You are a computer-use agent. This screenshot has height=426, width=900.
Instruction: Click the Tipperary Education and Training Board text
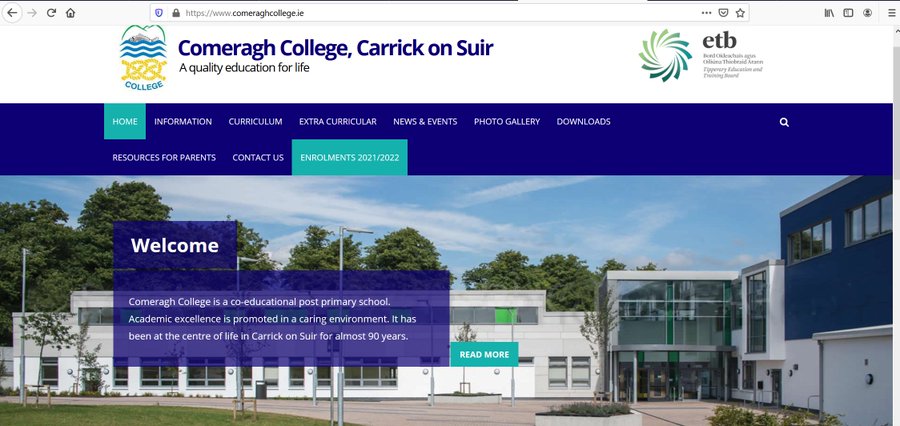click(733, 72)
